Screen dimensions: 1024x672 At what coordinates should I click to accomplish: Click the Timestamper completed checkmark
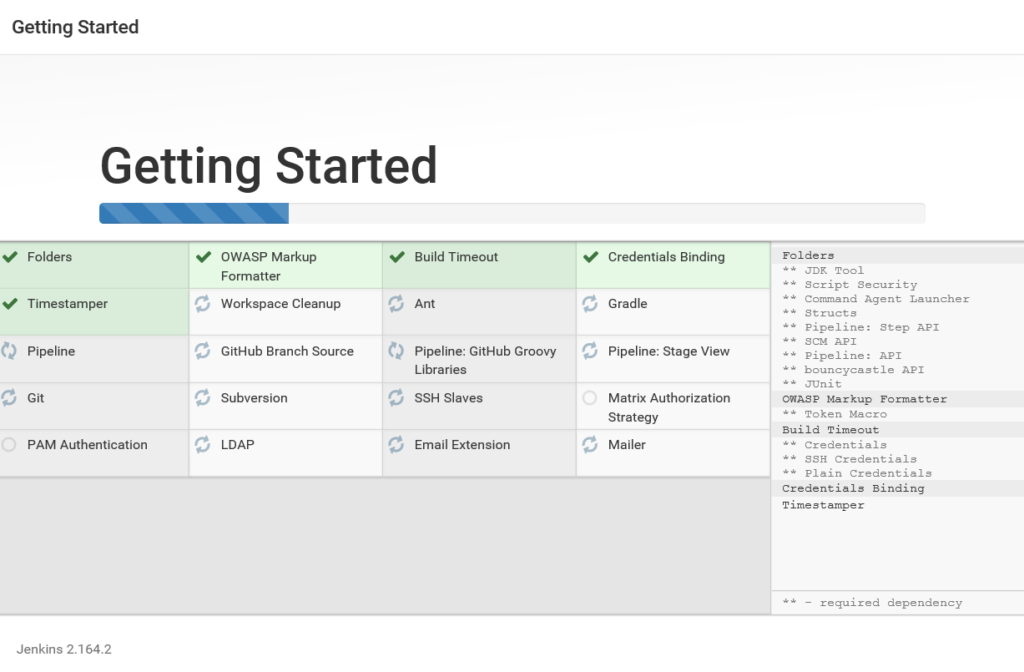click(x=10, y=304)
